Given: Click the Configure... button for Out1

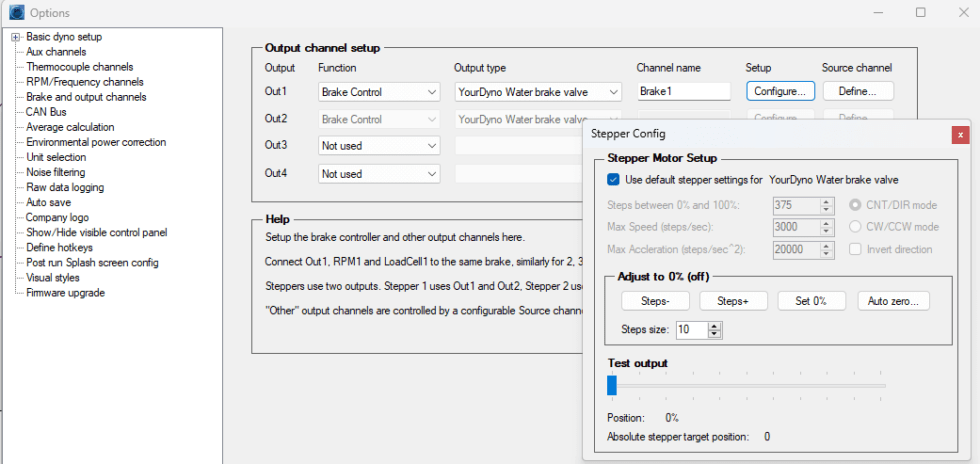Looking at the screenshot, I should 780,91.
